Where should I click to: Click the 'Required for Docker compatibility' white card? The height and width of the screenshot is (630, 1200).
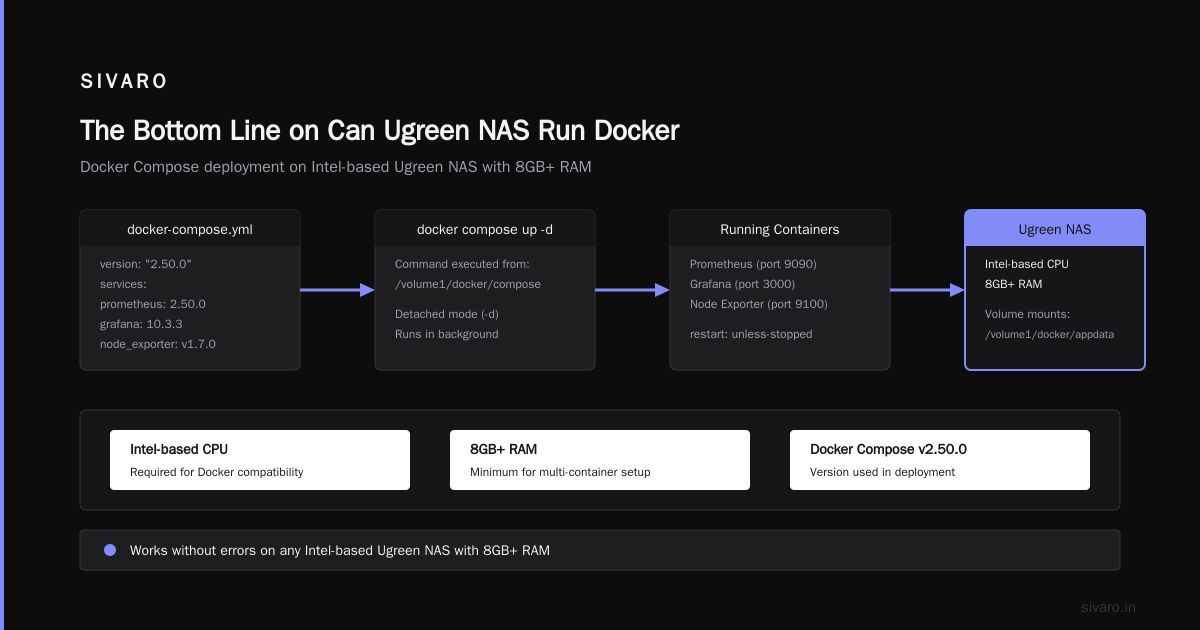(260, 460)
